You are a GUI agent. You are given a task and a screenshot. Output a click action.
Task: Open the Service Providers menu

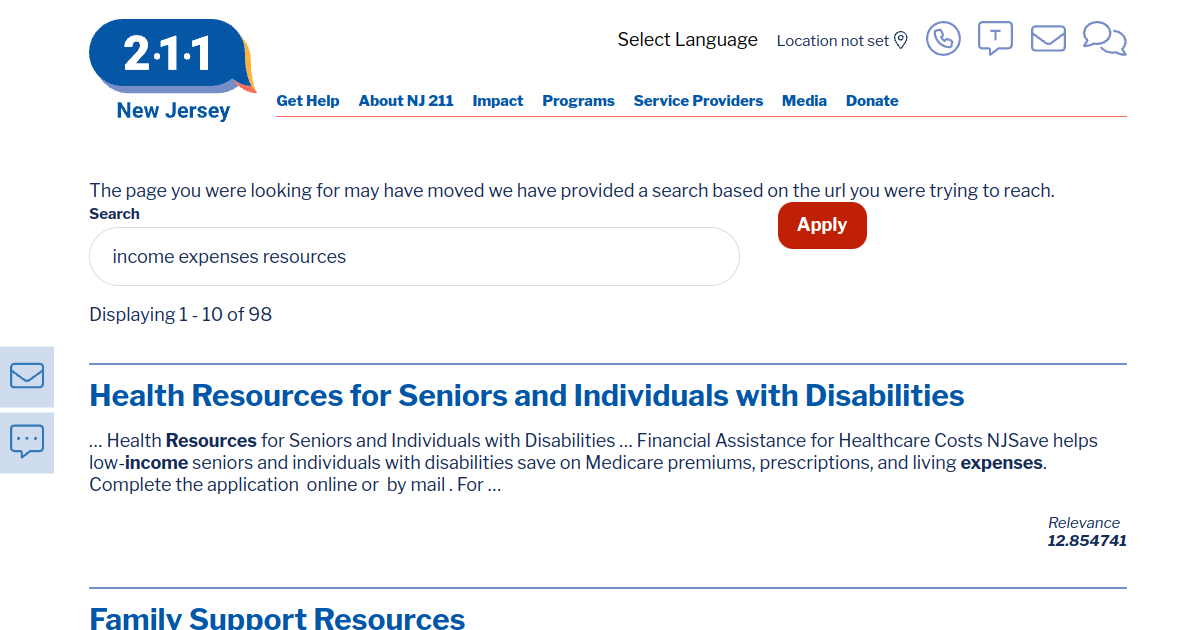[698, 101]
